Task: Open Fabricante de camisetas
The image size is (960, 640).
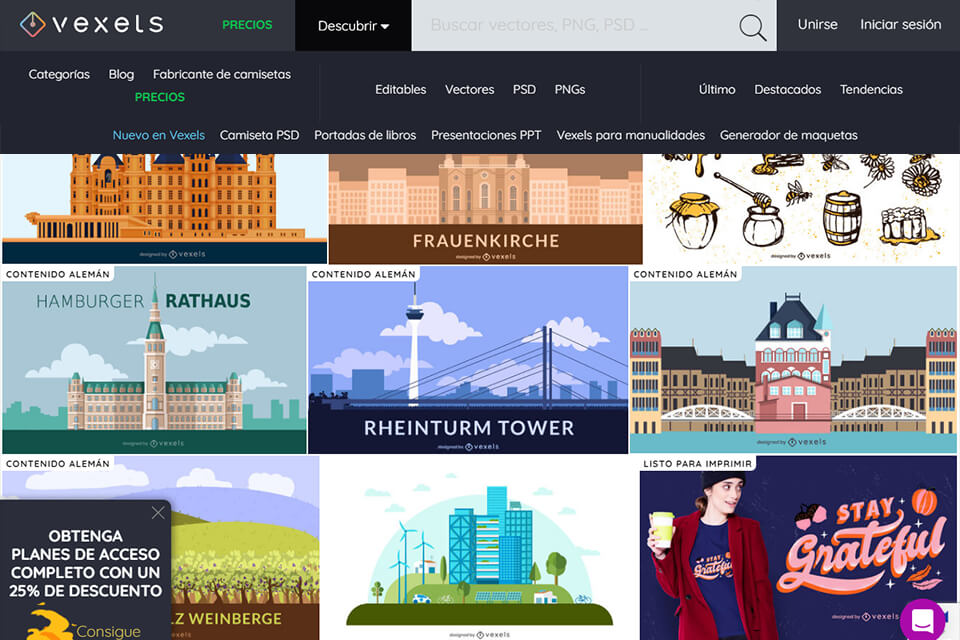Action: (222, 74)
